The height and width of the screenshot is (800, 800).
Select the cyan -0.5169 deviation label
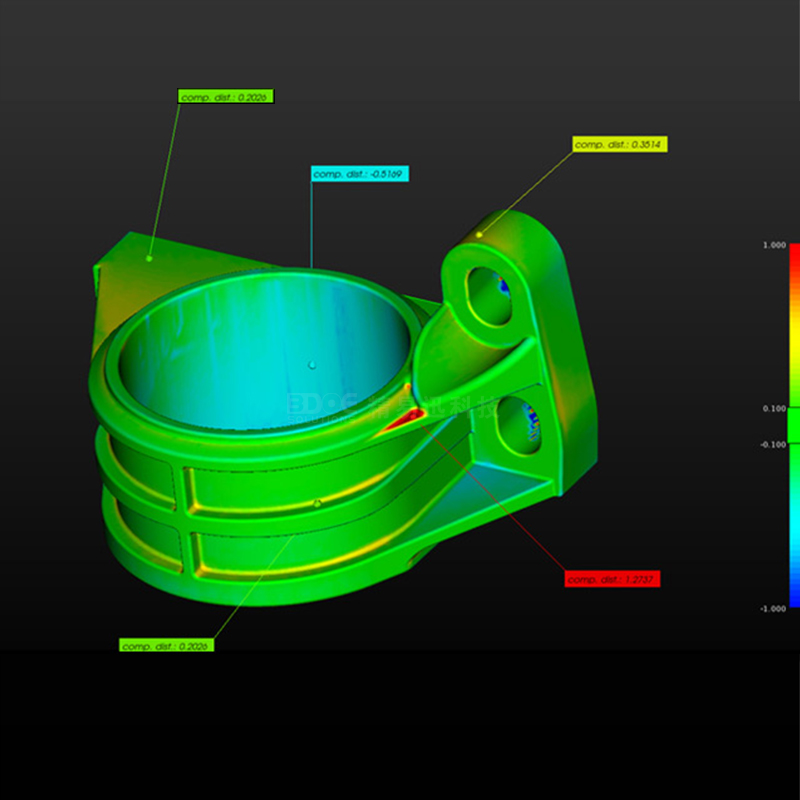coord(359,174)
